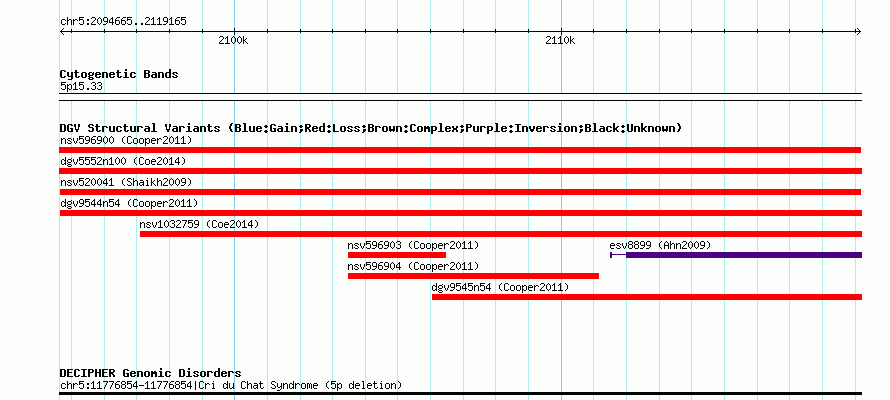This screenshot has height=400, width=890.
Task: Click the DECIPHER Genomic Disorders track title
Action: tap(150, 373)
